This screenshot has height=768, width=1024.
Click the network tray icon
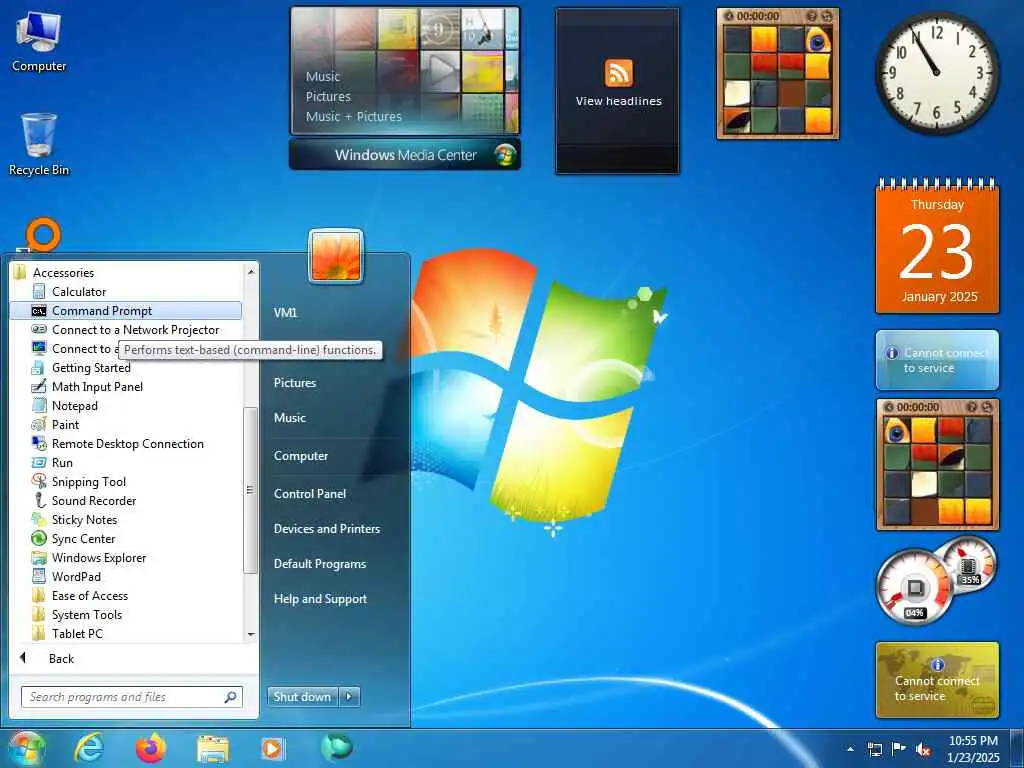click(x=874, y=749)
